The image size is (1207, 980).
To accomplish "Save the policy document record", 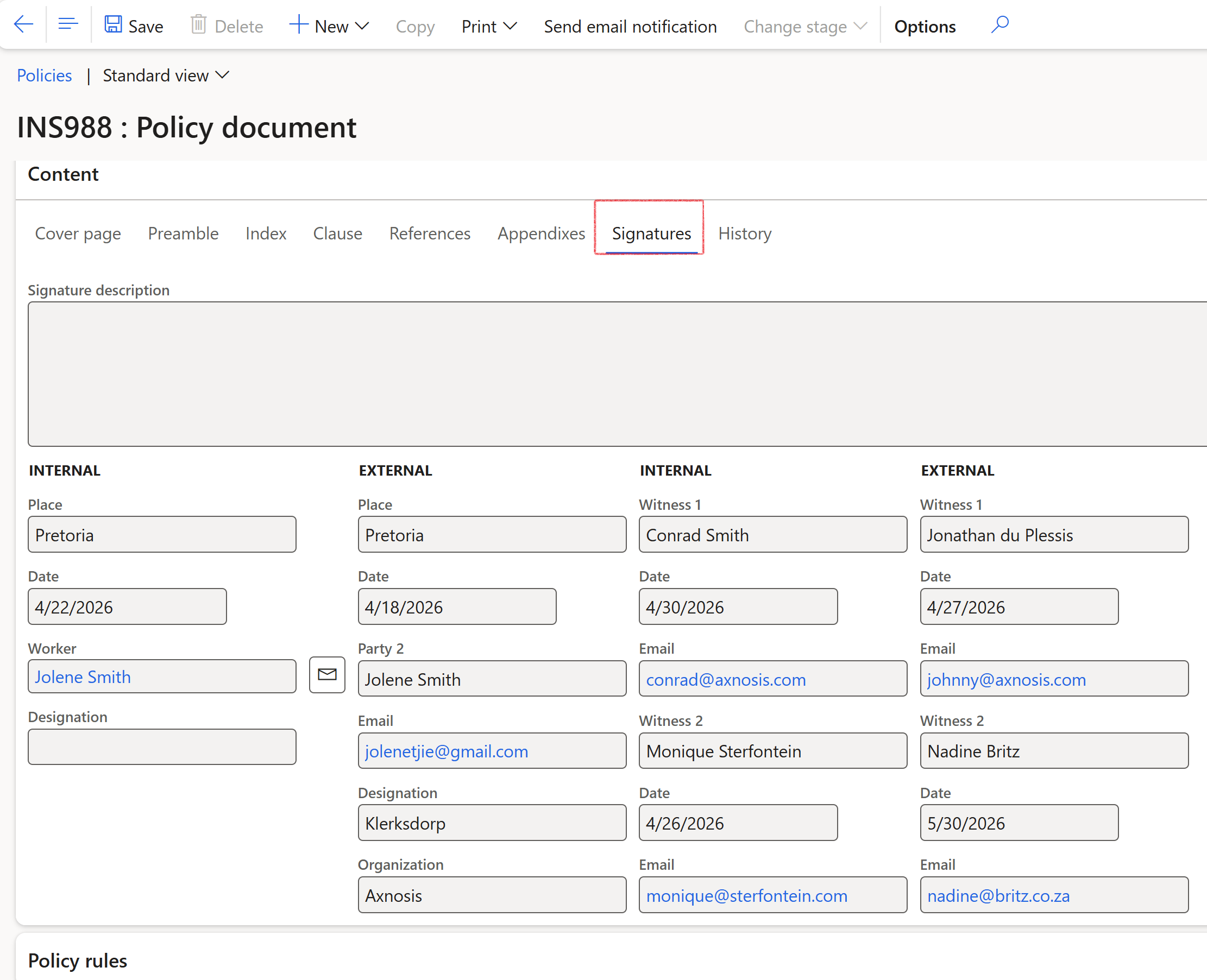I will [x=133, y=26].
